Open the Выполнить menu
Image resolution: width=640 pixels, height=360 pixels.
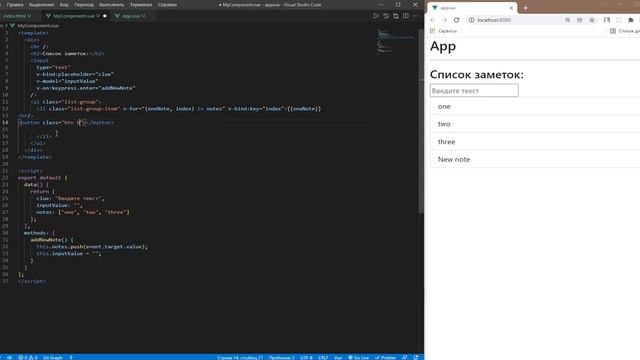click(111, 4)
